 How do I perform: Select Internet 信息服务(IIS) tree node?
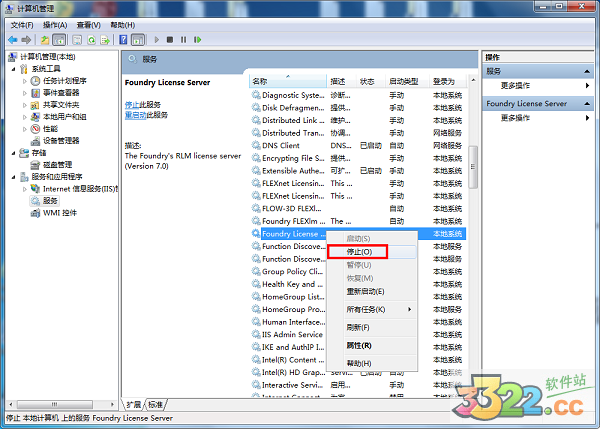80,189
